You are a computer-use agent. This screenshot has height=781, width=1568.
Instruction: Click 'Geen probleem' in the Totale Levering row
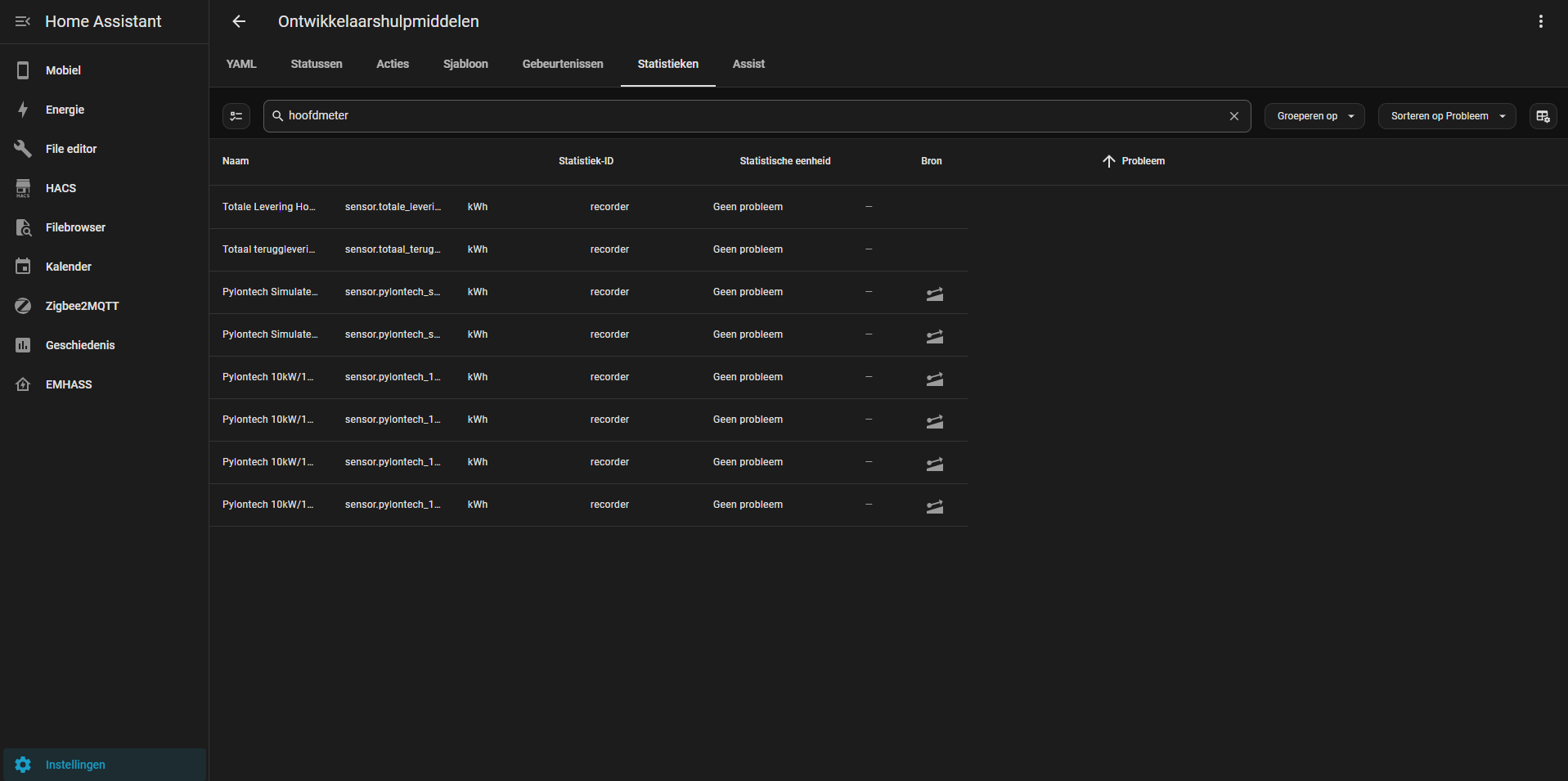pos(748,207)
